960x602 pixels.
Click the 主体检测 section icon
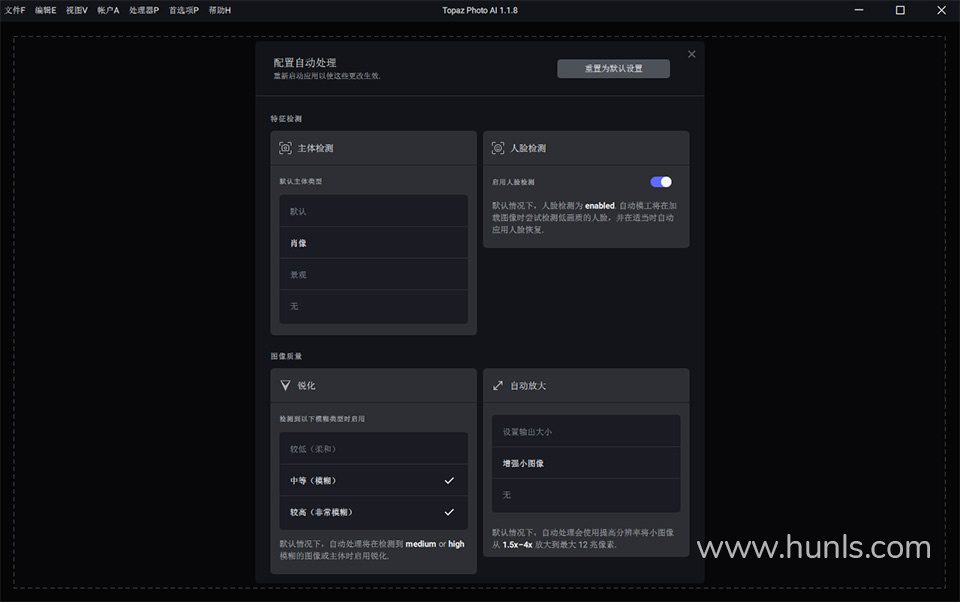[x=285, y=148]
